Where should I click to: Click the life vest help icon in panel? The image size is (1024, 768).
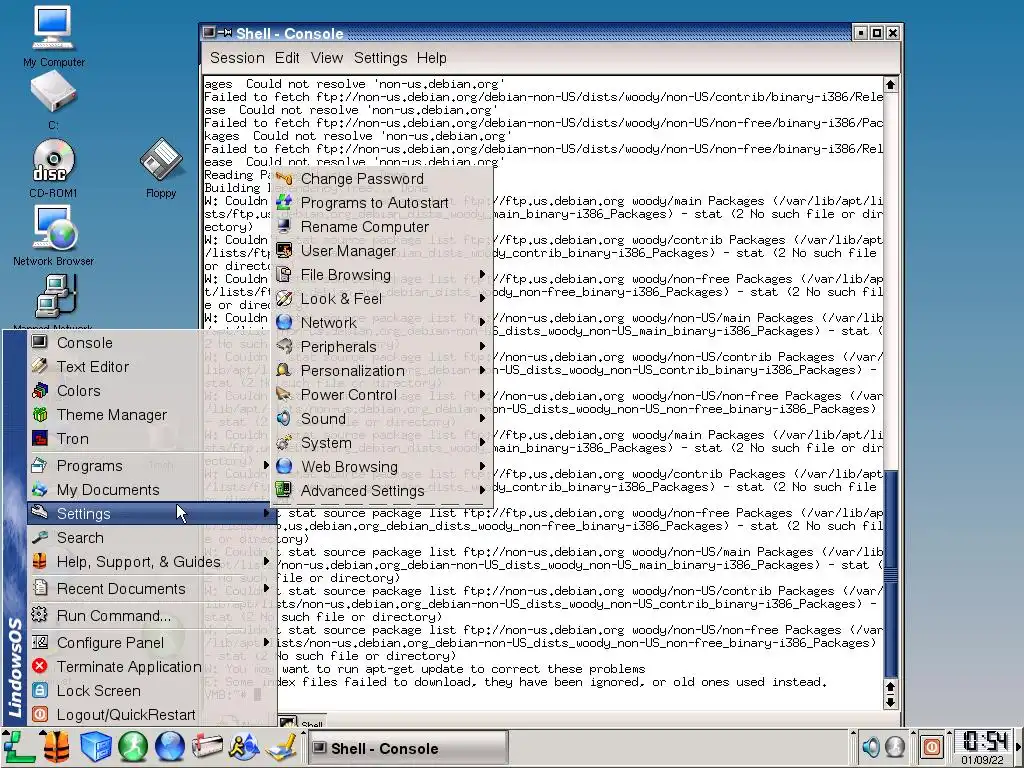57,747
